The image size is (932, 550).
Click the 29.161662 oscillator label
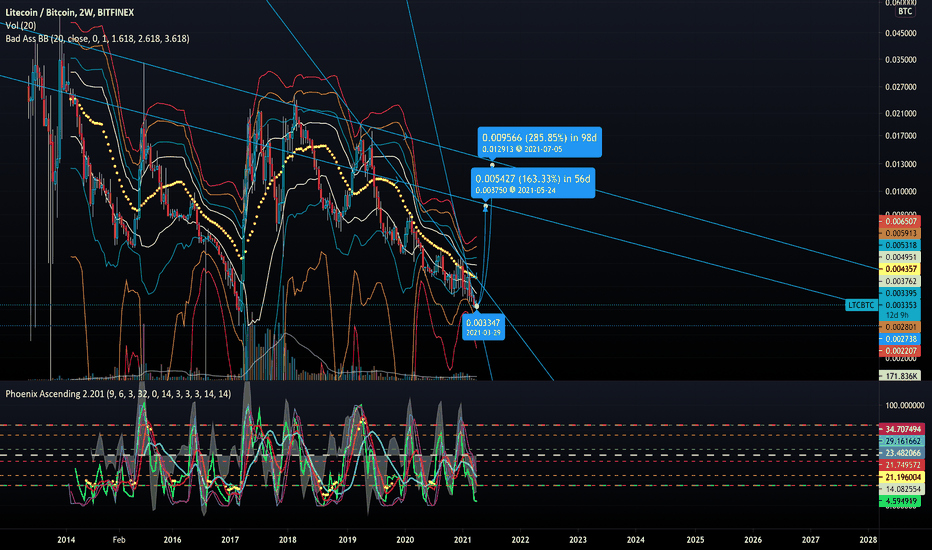[x=903, y=441]
